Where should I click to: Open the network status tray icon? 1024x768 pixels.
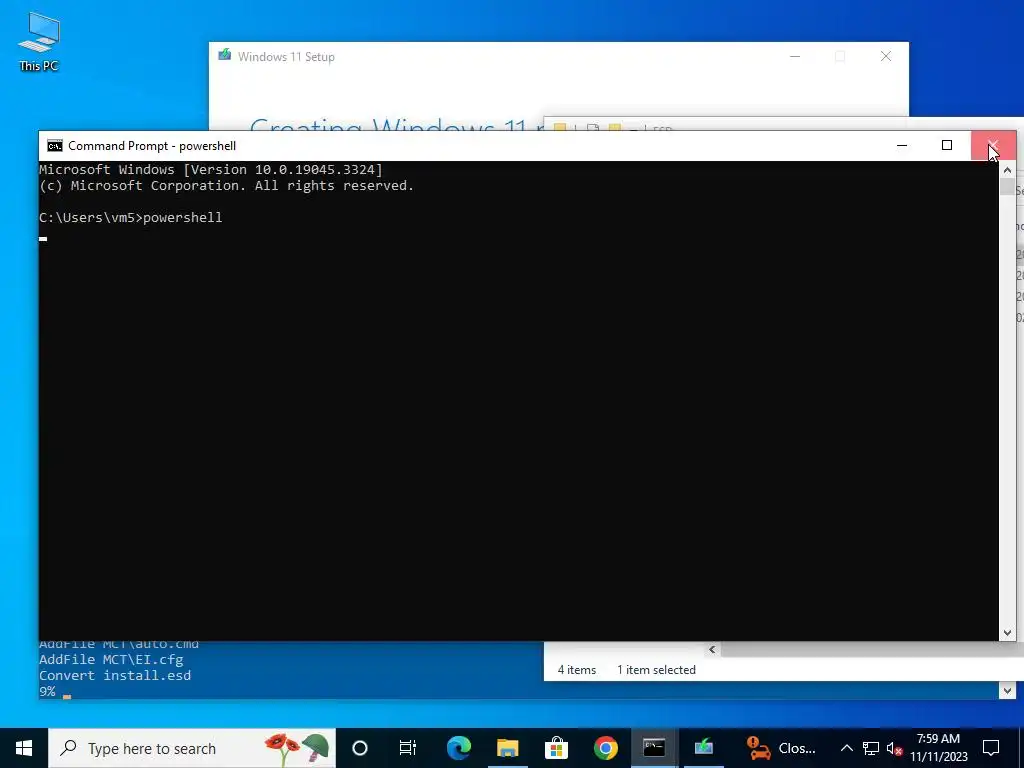[871, 748]
